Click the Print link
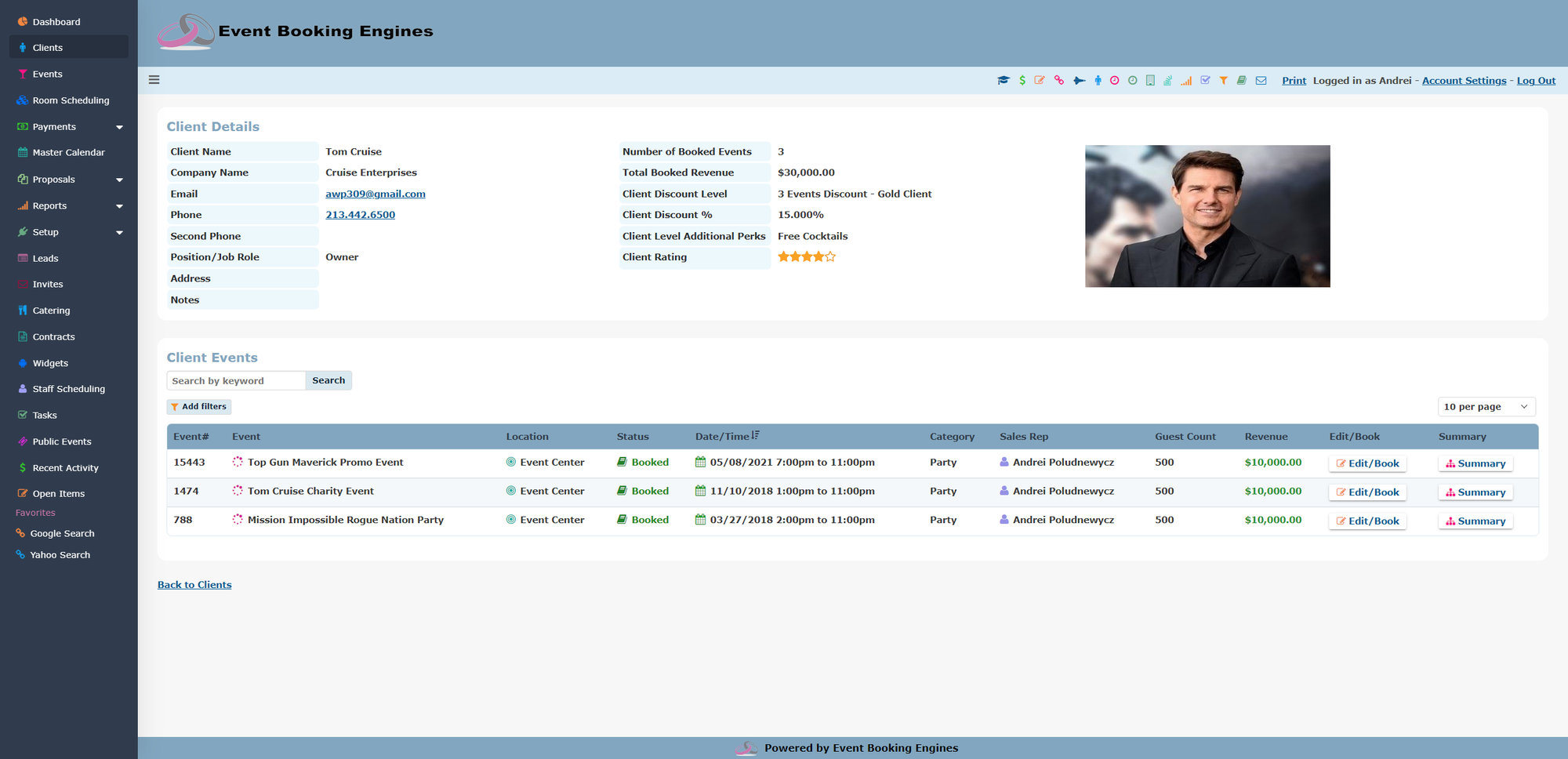 (1294, 81)
